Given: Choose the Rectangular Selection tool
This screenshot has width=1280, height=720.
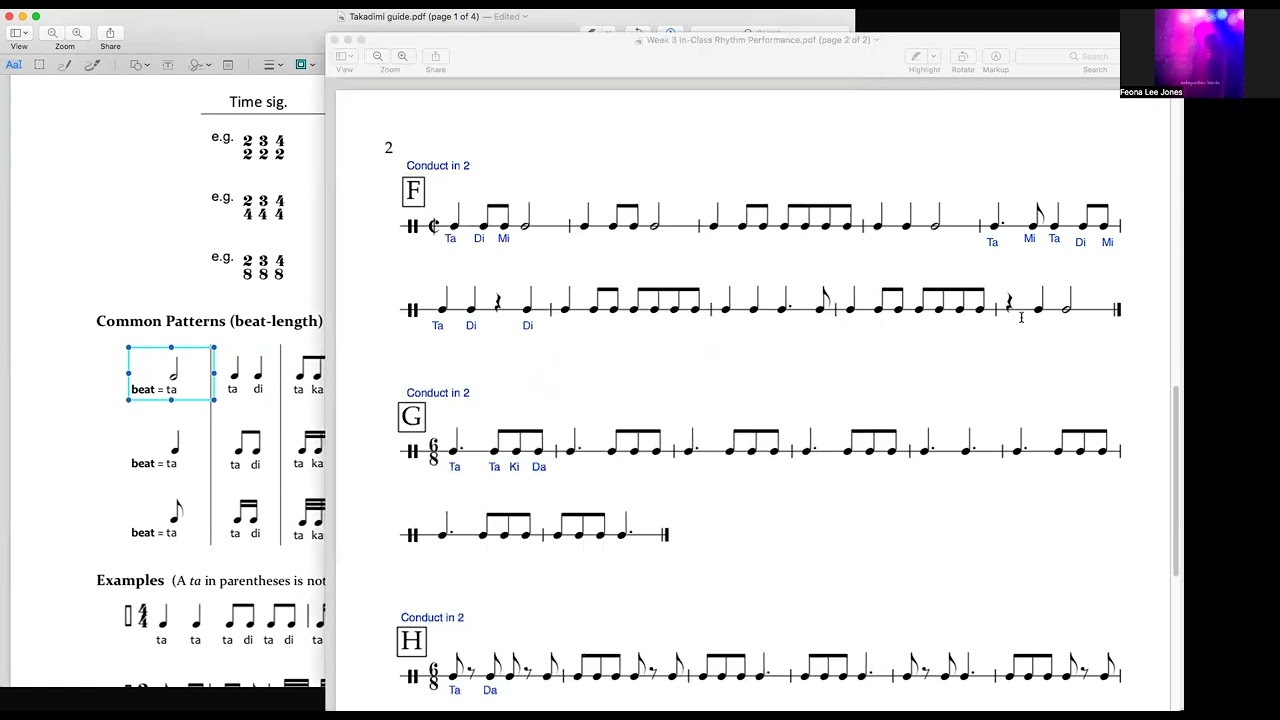Looking at the screenshot, I should point(39,65).
